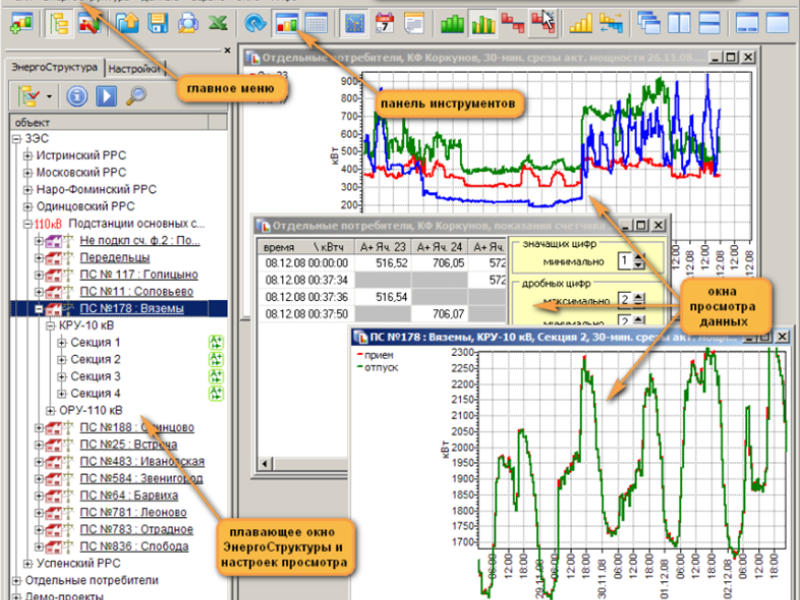Cascade the windows with the stacked windows icon
The height and width of the screenshot is (600, 800).
[x=649, y=23]
